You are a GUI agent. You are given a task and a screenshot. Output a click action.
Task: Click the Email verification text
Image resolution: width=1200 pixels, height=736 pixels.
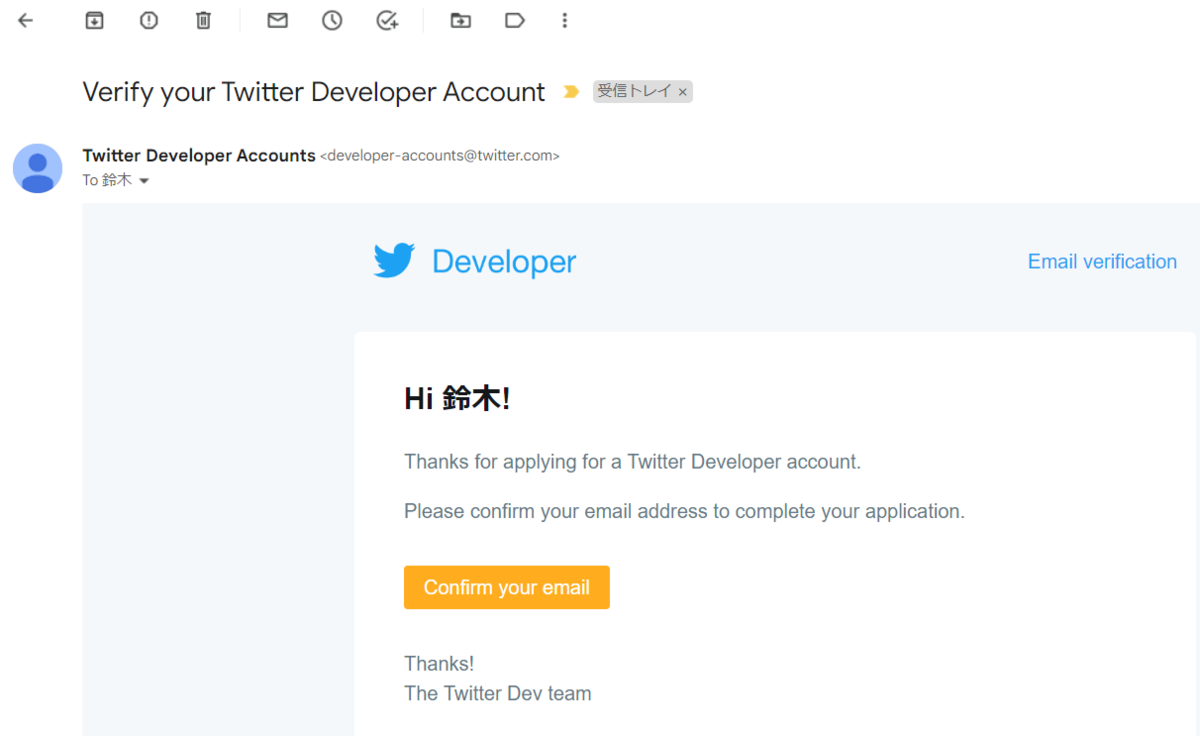click(x=1102, y=262)
